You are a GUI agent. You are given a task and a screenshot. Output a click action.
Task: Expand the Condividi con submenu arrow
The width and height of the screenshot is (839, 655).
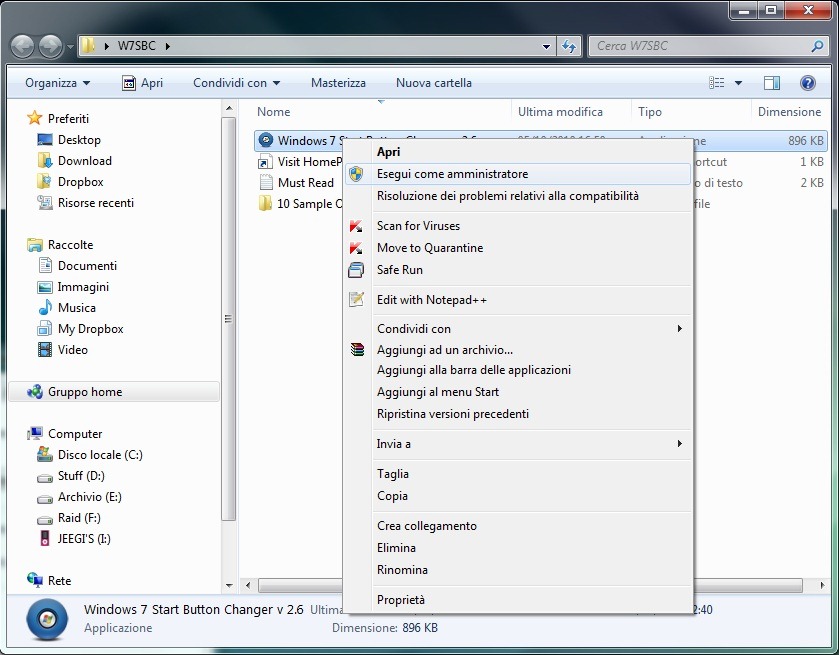pos(680,329)
